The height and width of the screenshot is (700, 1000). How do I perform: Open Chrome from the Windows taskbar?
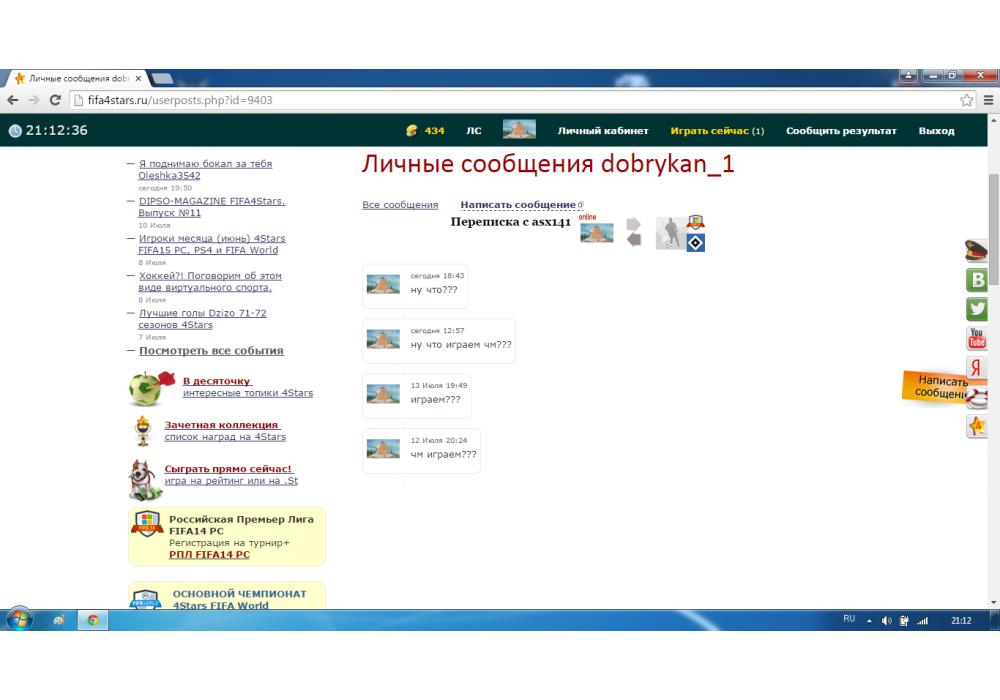(92, 620)
